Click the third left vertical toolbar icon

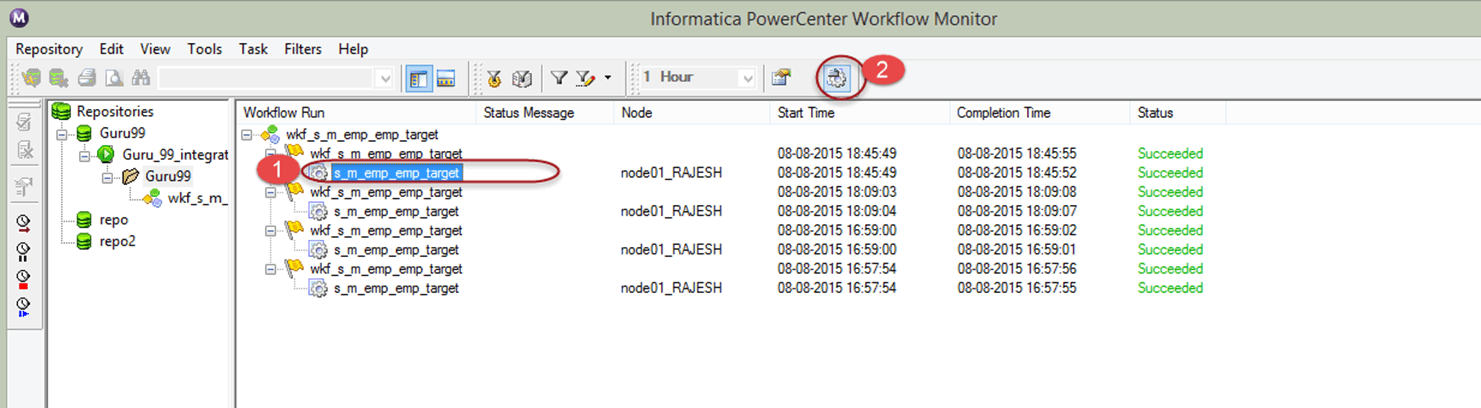click(x=24, y=187)
